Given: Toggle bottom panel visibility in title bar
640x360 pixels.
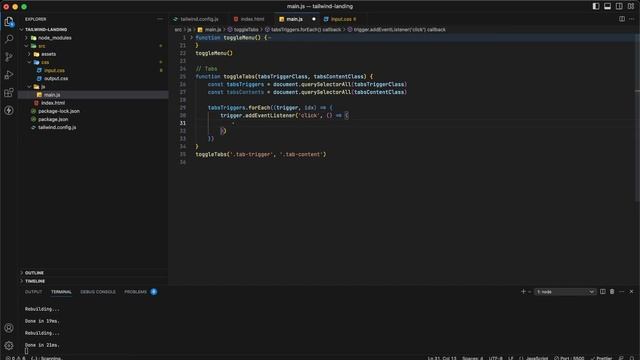Looking at the screenshot, I should pos(607,6).
